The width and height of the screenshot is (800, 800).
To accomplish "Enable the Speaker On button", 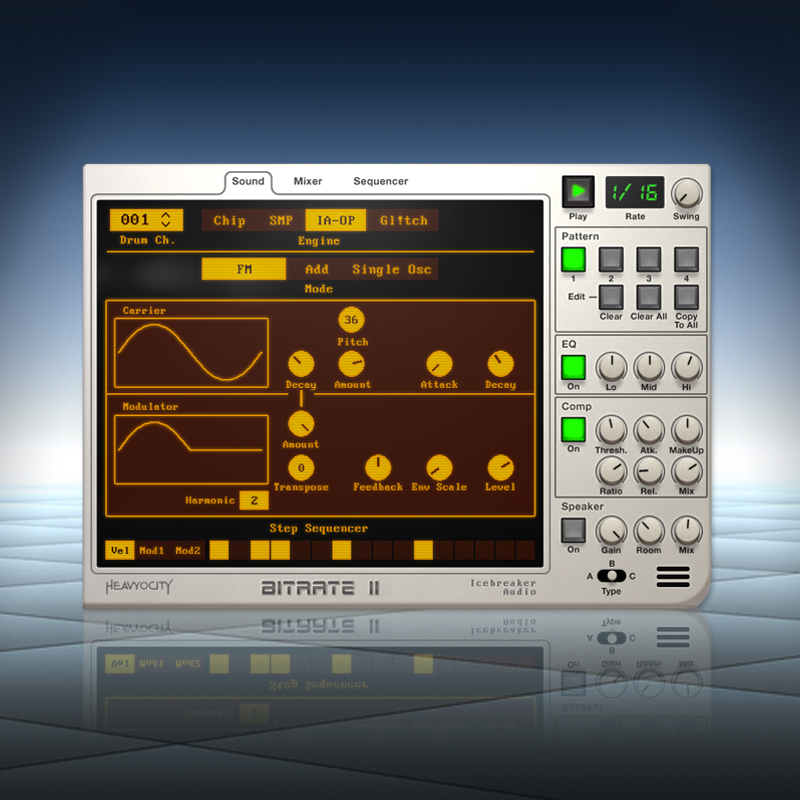I will 573,530.
